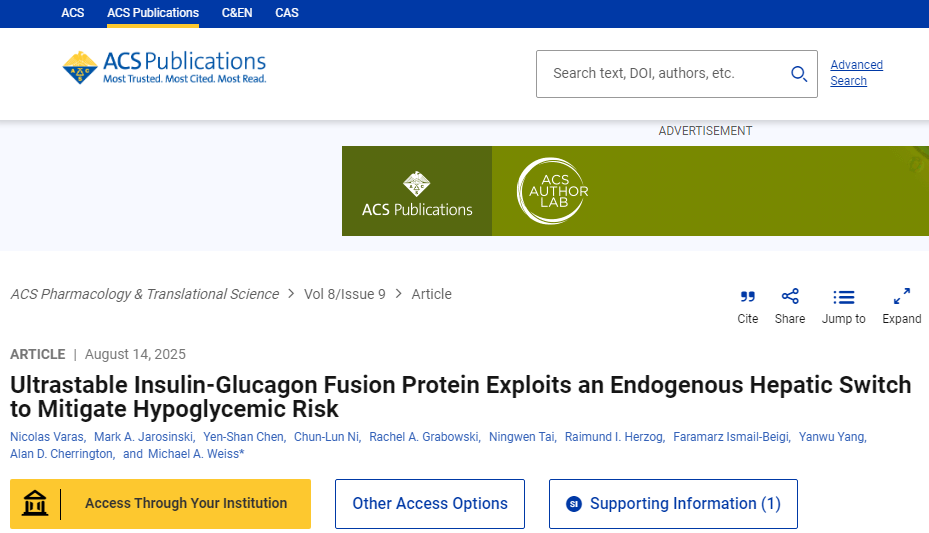Go to Vol 8/Issue 9 breadcrumb
Viewport: 929px width, 533px height.
344,294
